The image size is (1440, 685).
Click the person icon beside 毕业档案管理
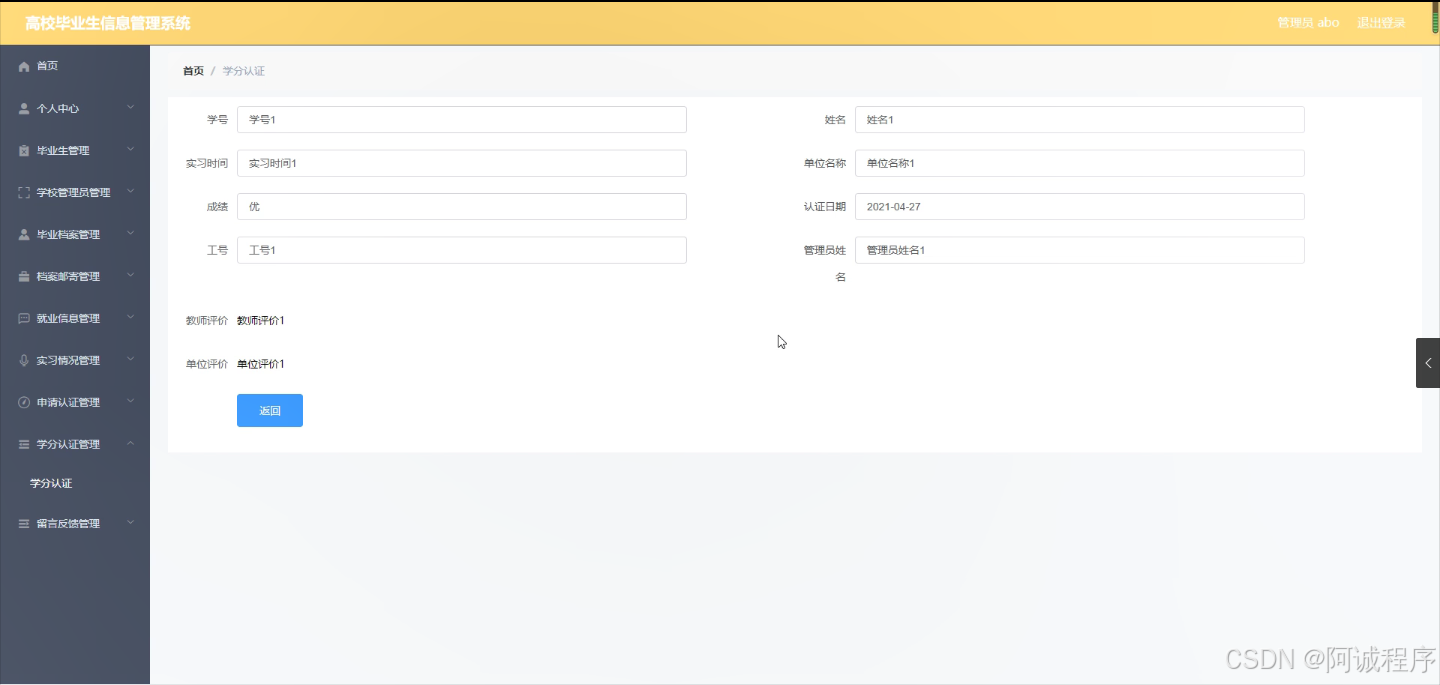pos(24,234)
